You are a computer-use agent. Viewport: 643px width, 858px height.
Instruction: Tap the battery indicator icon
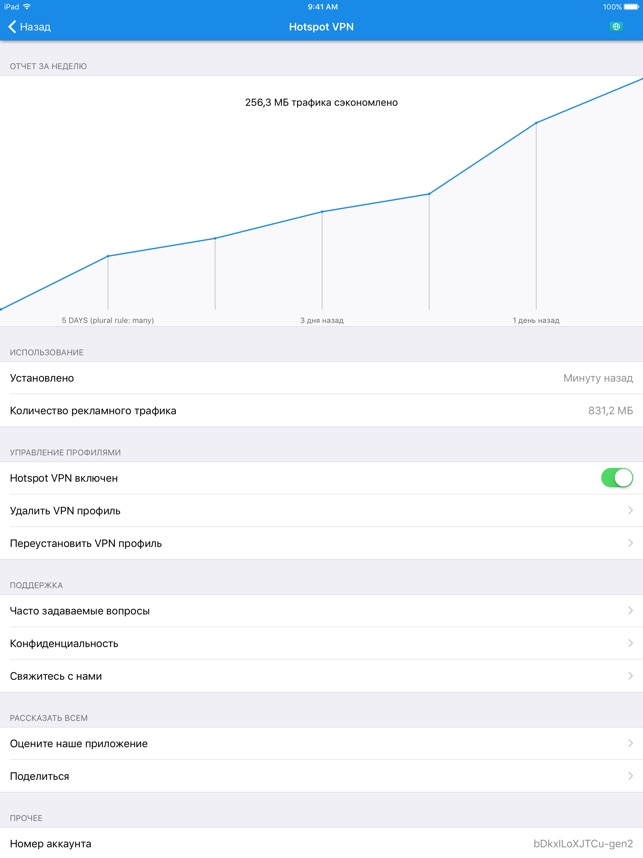pos(631,7)
